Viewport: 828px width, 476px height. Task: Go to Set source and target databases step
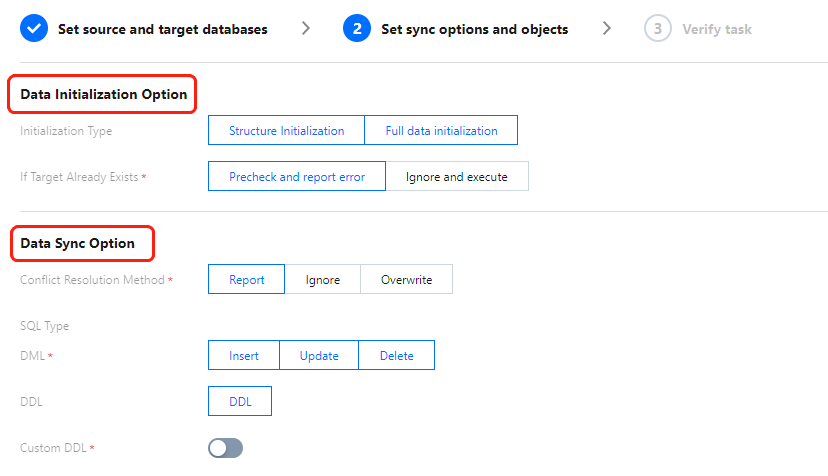coord(162,29)
